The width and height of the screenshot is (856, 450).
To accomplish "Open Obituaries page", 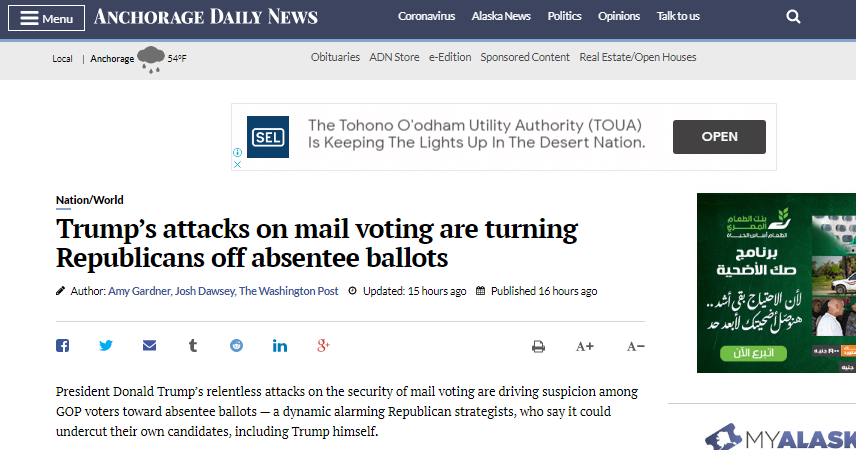I will (335, 57).
